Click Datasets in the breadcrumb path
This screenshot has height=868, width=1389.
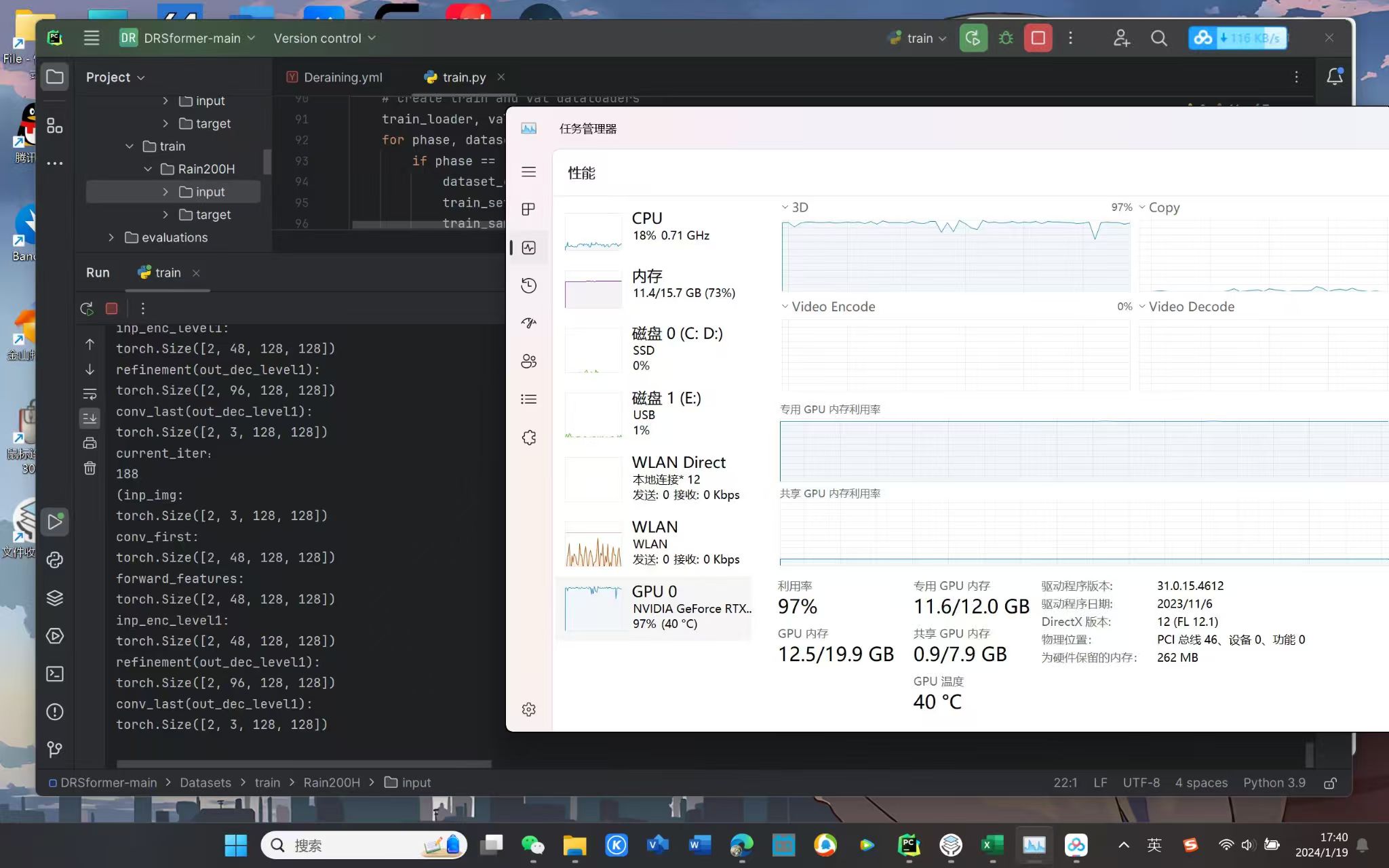tap(206, 783)
